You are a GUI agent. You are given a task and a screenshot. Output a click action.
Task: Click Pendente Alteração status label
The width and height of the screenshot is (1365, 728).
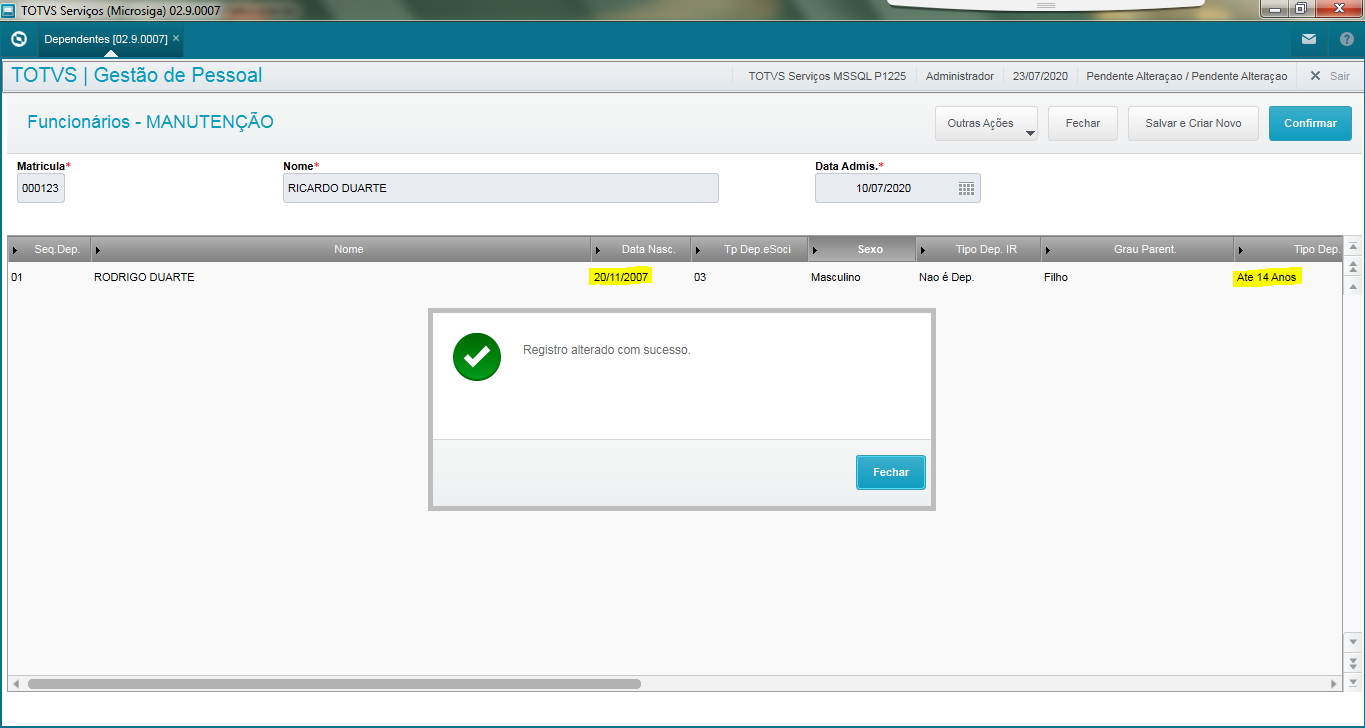pyautogui.click(x=1187, y=76)
